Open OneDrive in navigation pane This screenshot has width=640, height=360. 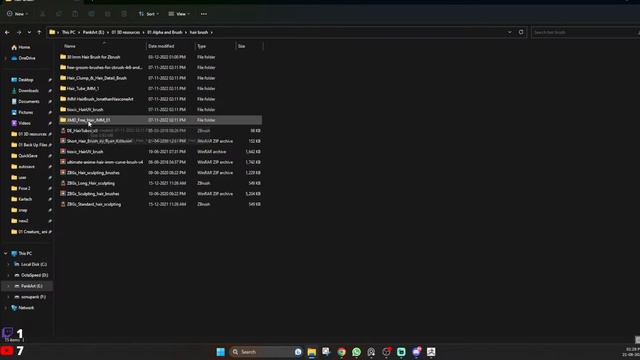[27, 58]
